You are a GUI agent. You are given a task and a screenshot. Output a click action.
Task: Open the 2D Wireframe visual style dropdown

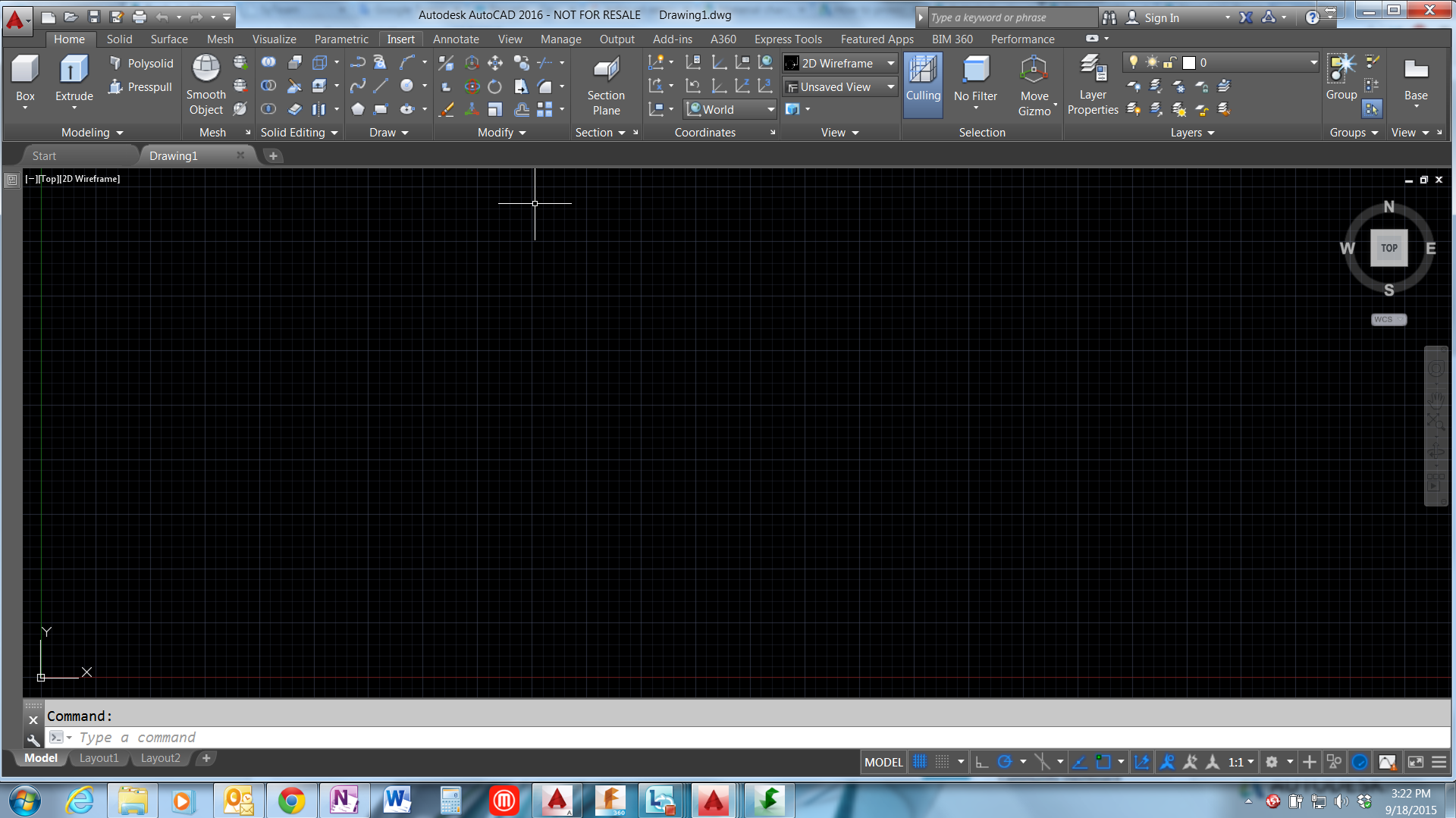(x=889, y=63)
